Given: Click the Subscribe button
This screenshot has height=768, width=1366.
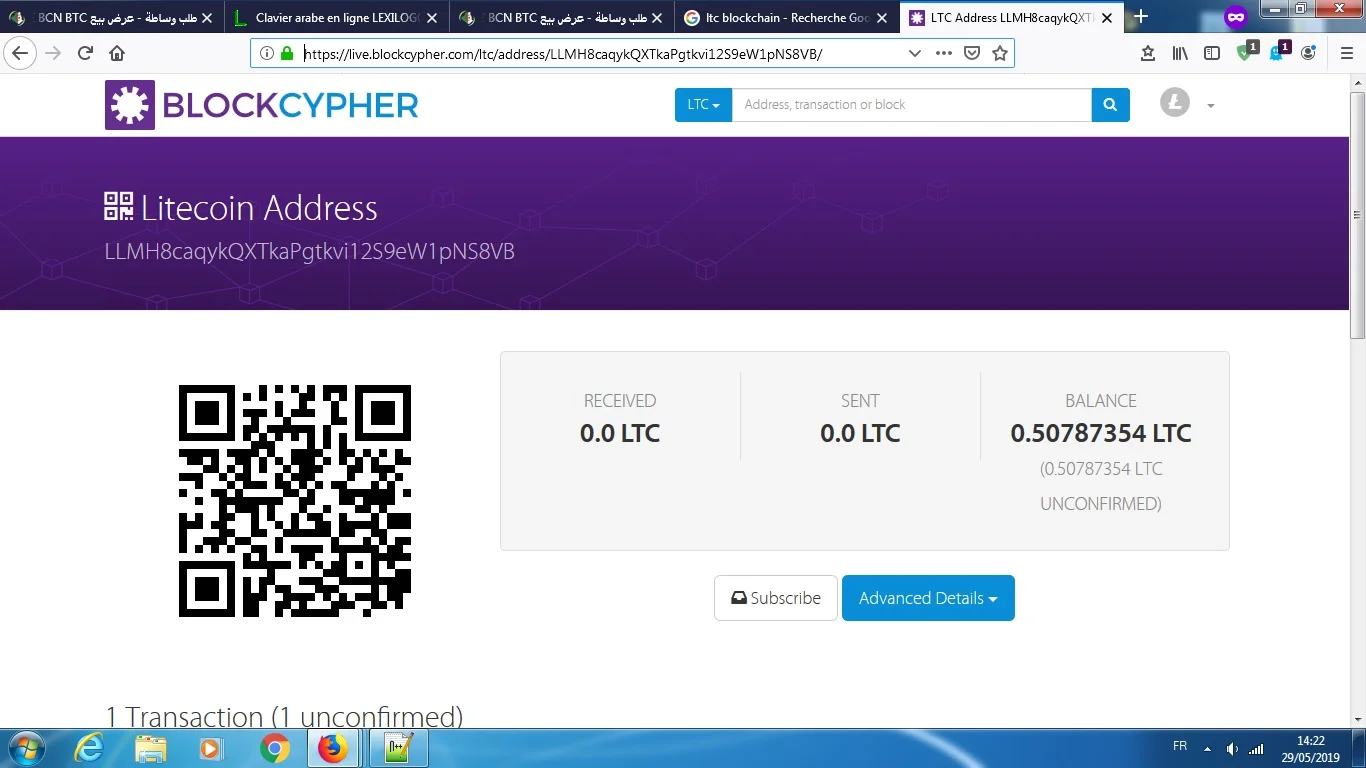Looking at the screenshot, I should pyautogui.click(x=776, y=598).
